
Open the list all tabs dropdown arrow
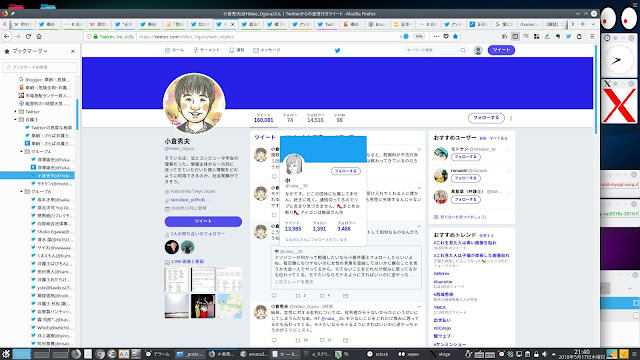click(593, 24)
